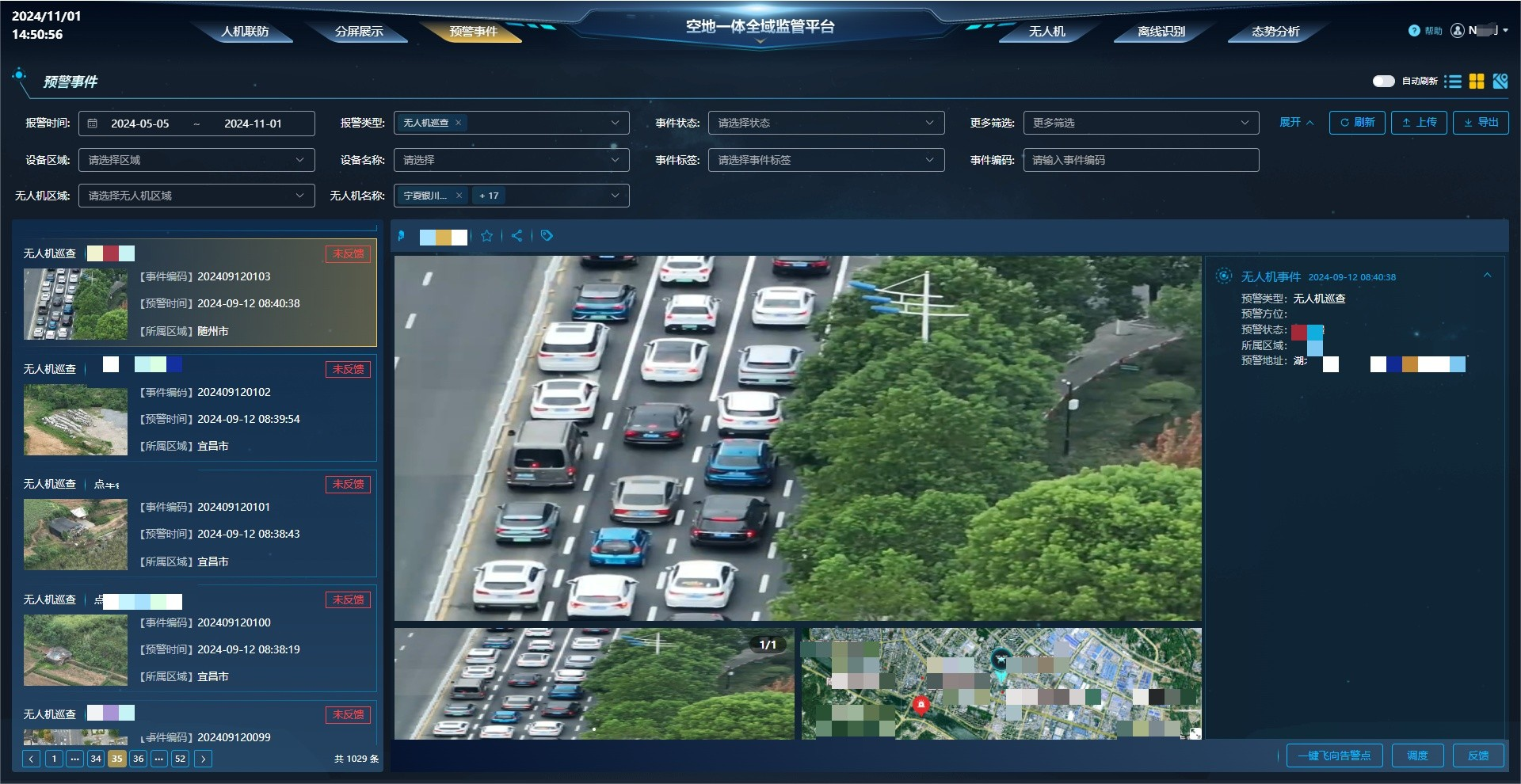Share the current event via share icon
This screenshot has width=1521, height=784.
click(x=517, y=235)
